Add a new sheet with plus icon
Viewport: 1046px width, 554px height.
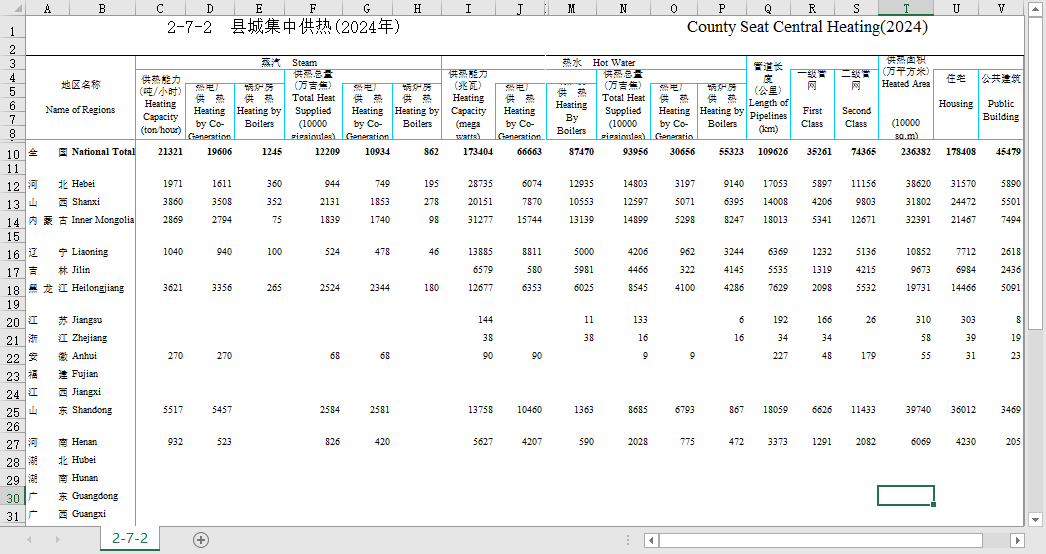pyautogui.click(x=201, y=539)
